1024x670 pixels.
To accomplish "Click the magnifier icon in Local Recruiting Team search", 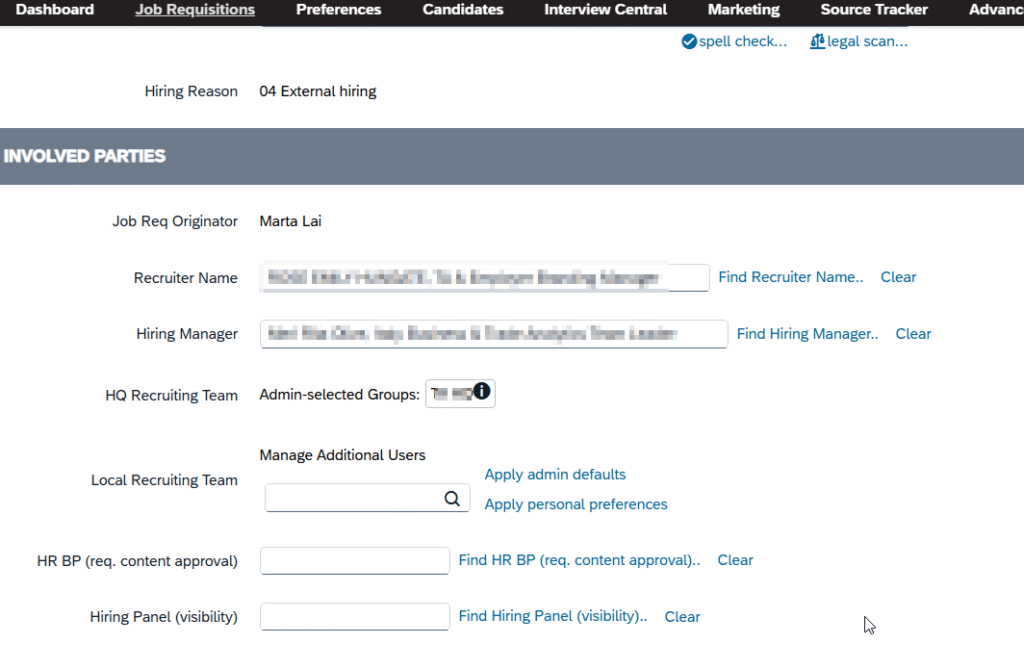I will (452, 498).
